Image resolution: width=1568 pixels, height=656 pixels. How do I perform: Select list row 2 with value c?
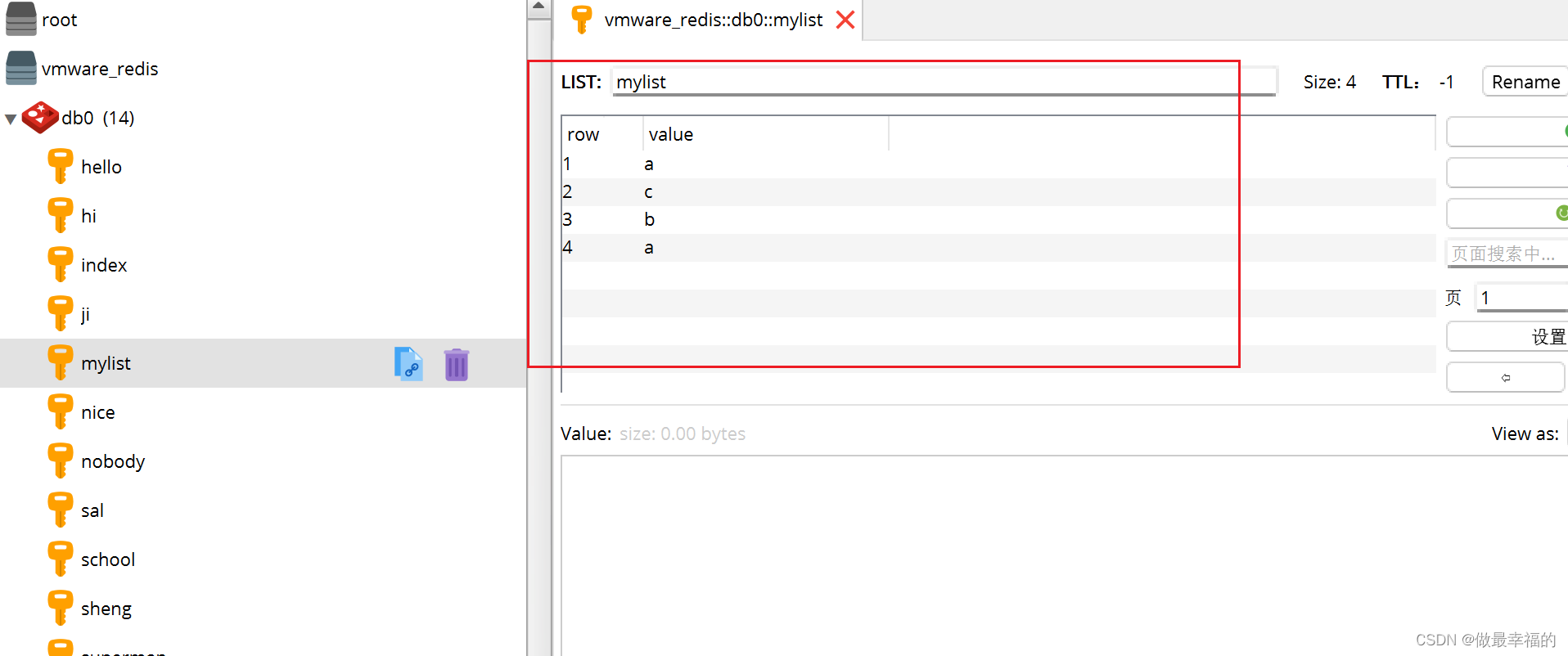[998, 192]
